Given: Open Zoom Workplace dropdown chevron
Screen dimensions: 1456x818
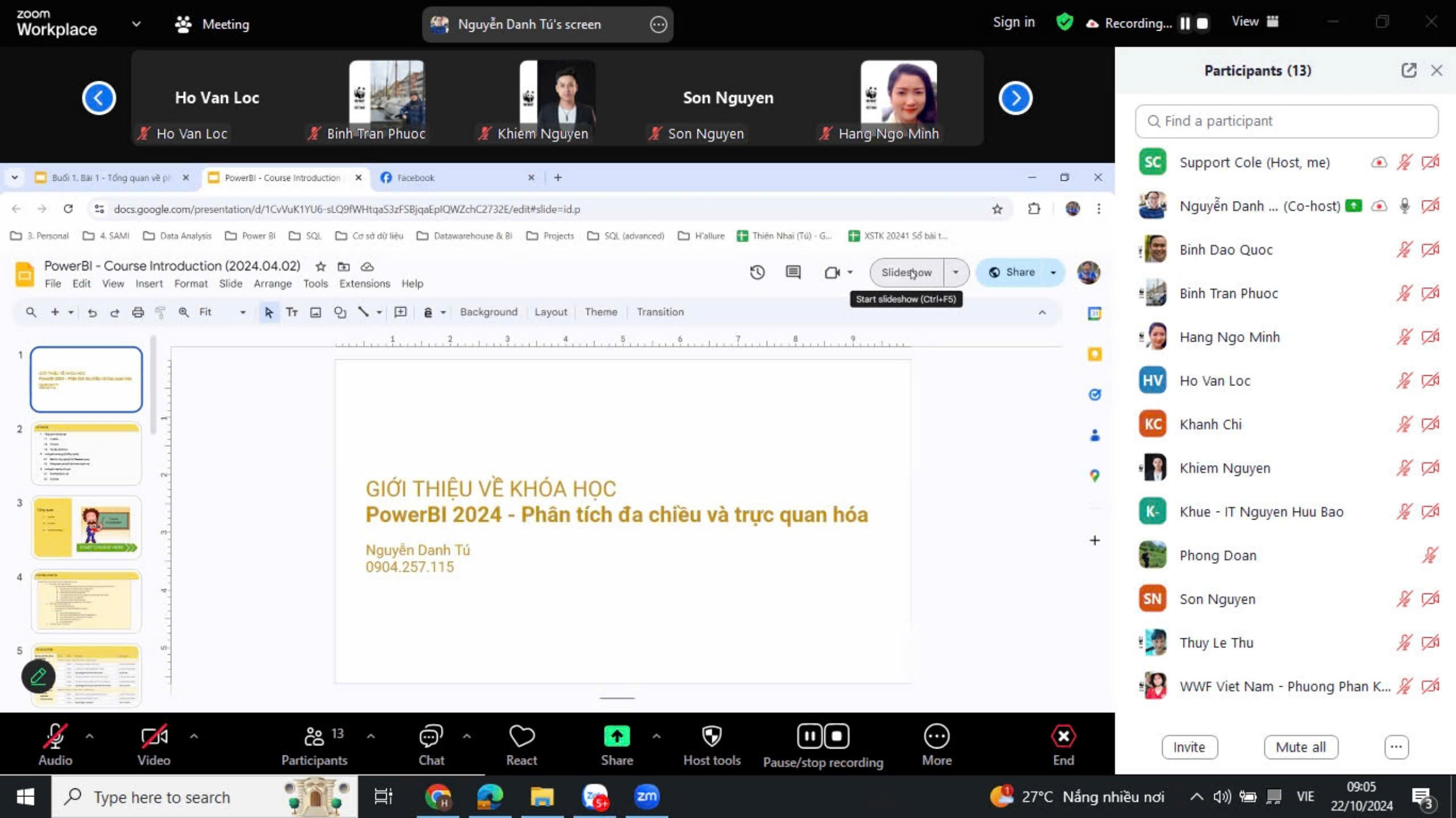Looking at the screenshot, I should point(136,24).
